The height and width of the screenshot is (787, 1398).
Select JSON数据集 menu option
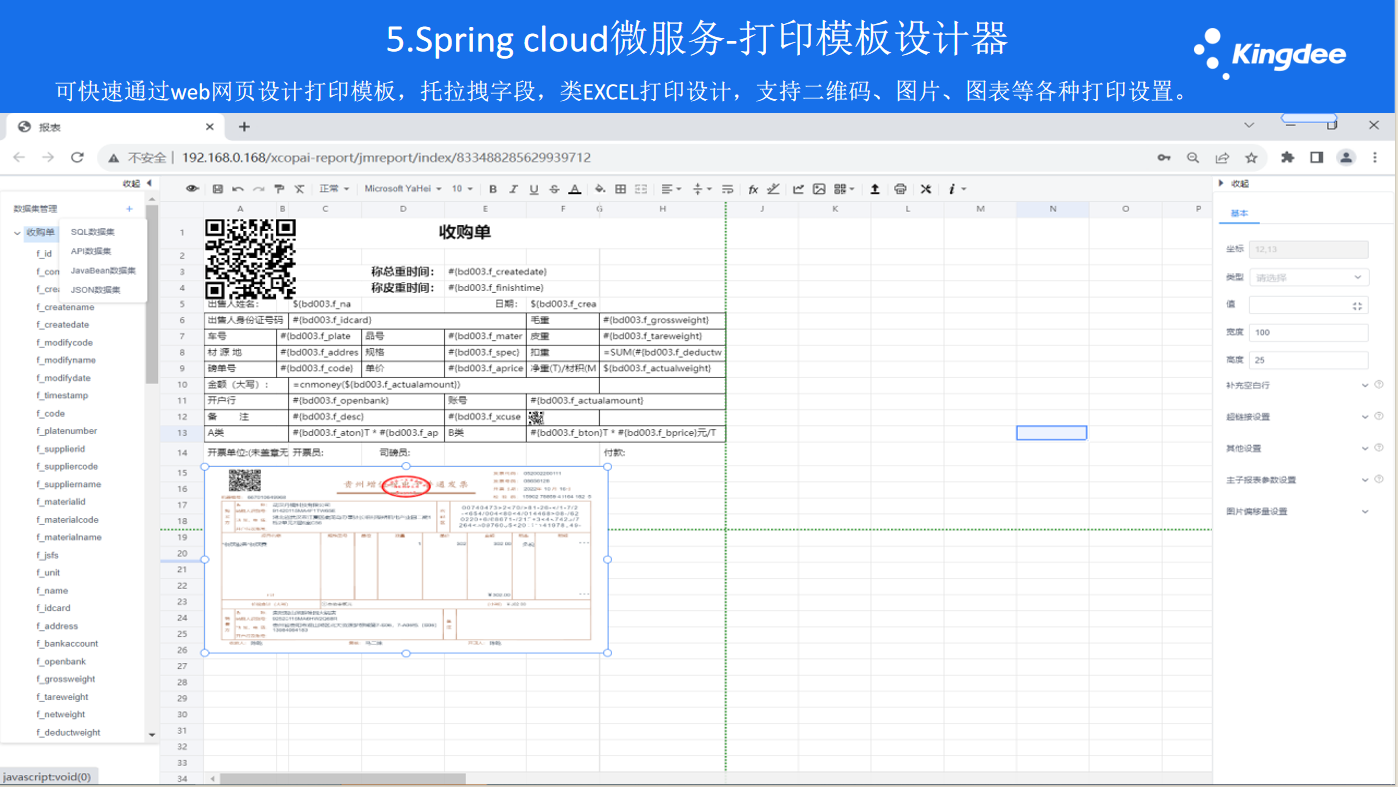click(x=95, y=290)
